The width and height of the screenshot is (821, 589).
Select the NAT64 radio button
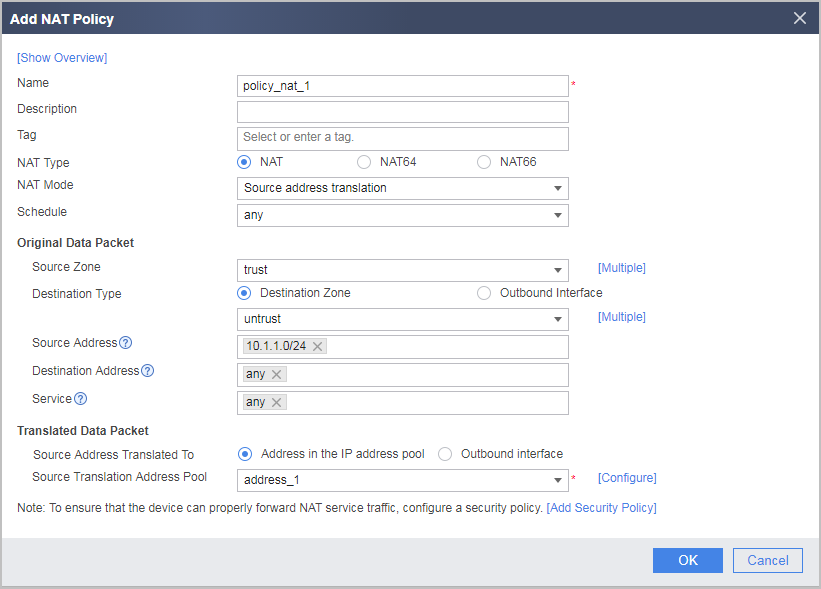(364, 162)
